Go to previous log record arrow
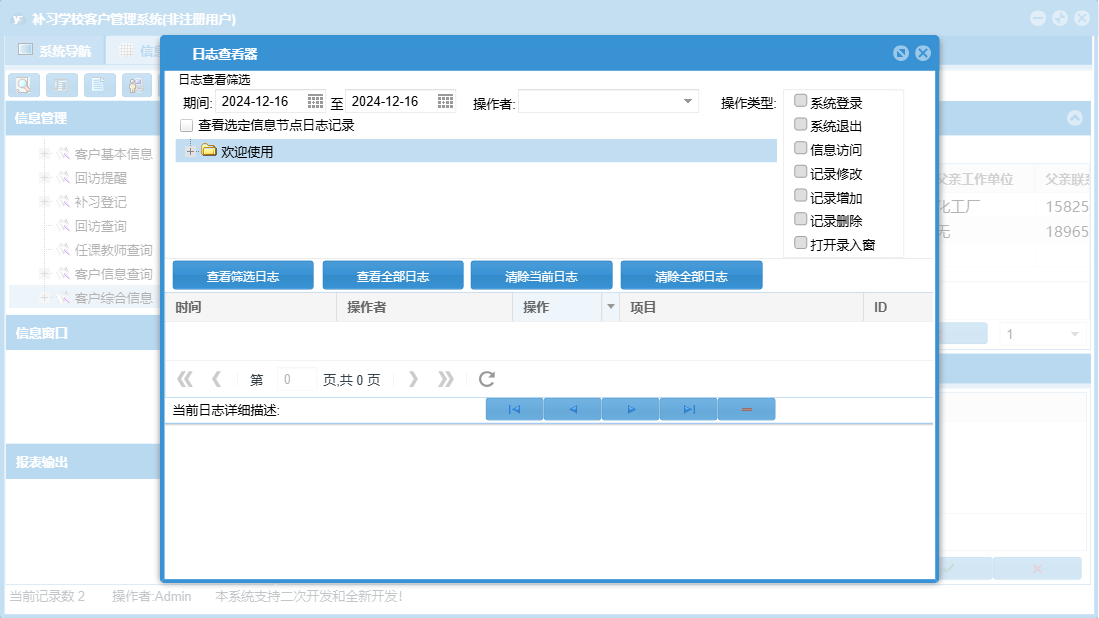 (572, 409)
